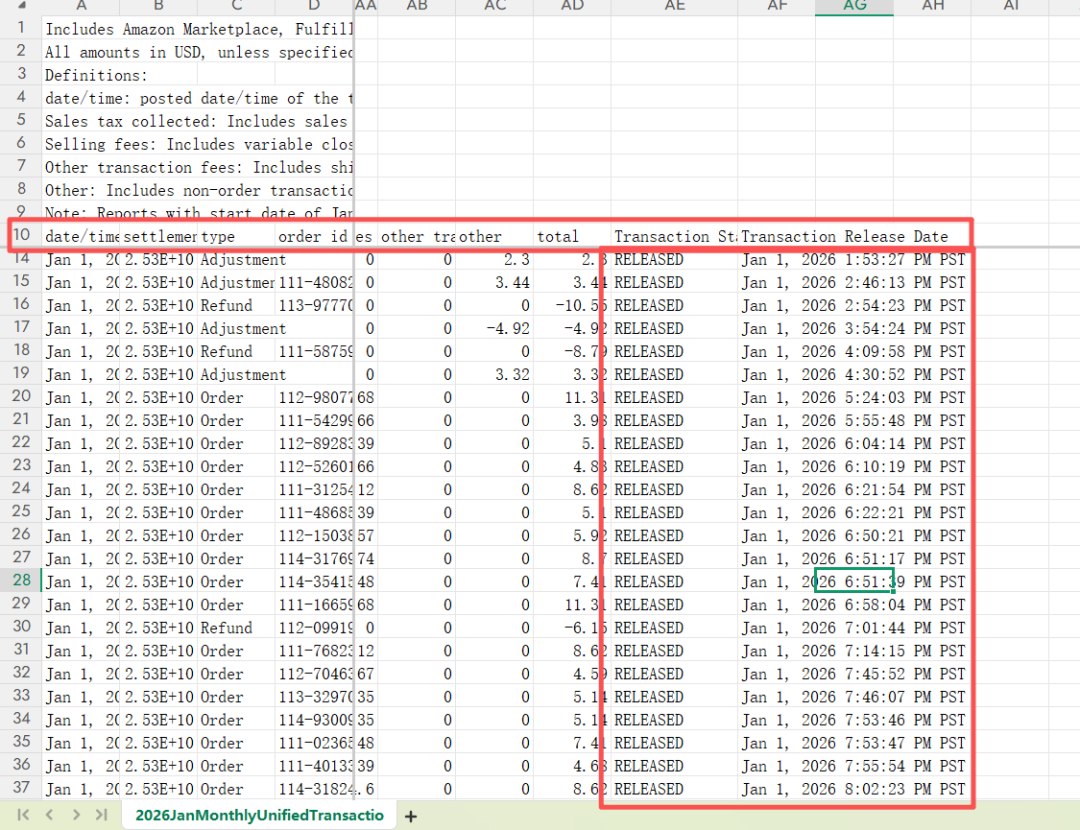Click the 'other' header cell in column AC

click(x=495, y=236)
